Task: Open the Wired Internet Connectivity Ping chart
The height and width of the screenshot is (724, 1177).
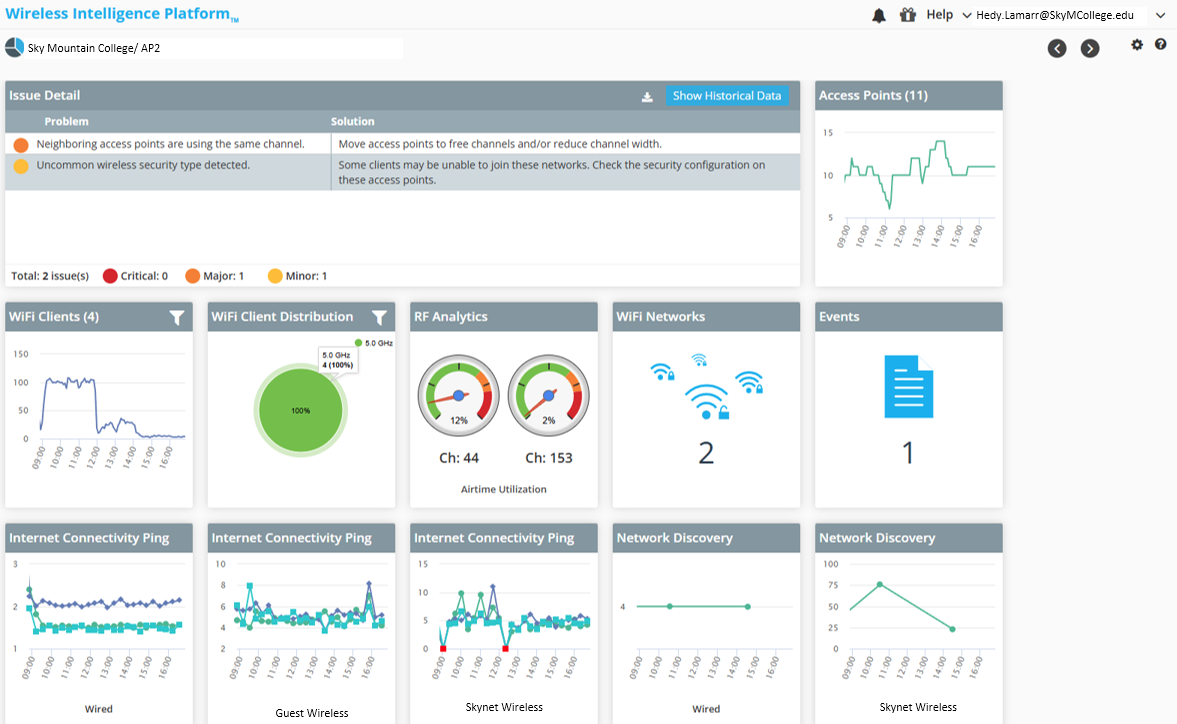Action: 99,623
